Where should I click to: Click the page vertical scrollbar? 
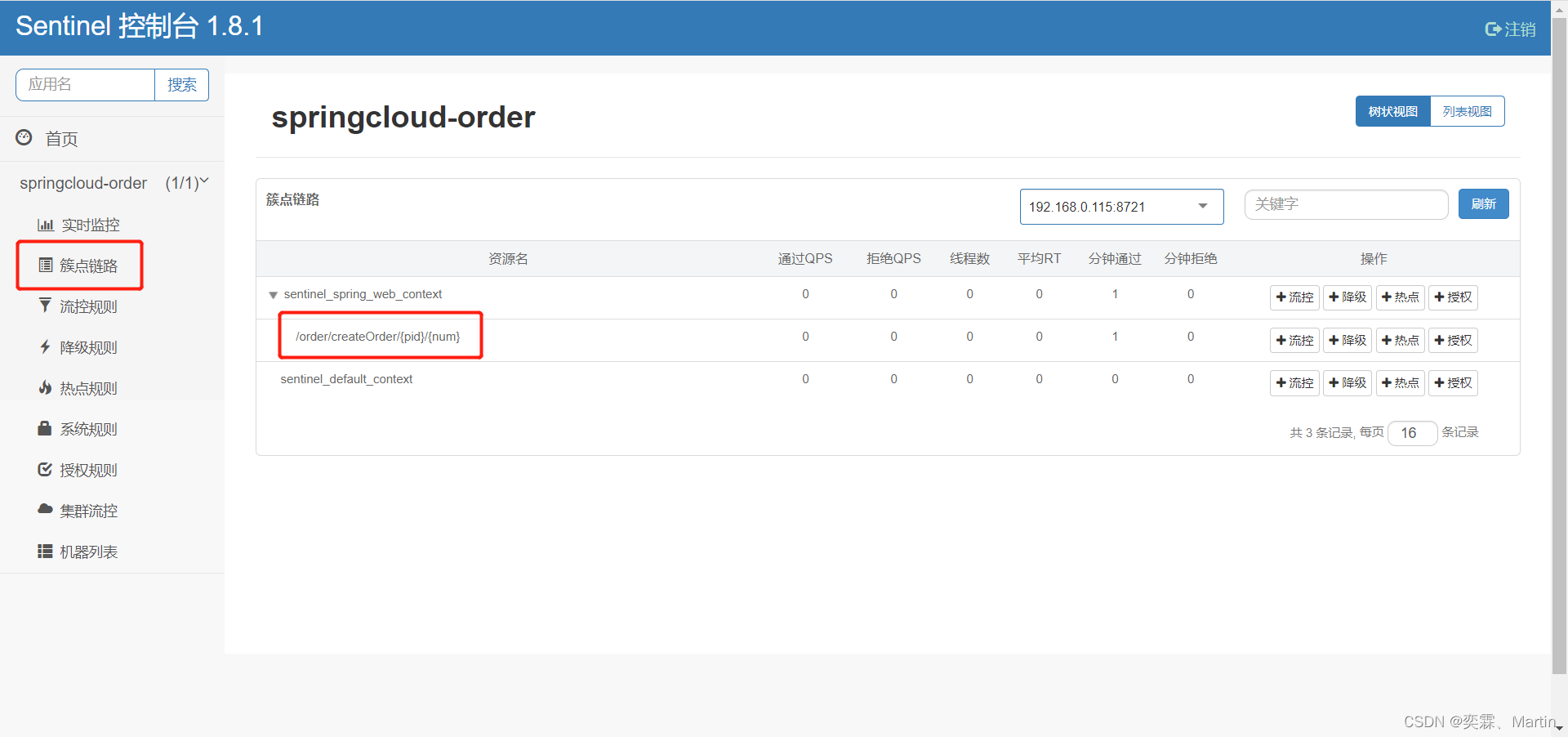click(x=1559, y=346)
